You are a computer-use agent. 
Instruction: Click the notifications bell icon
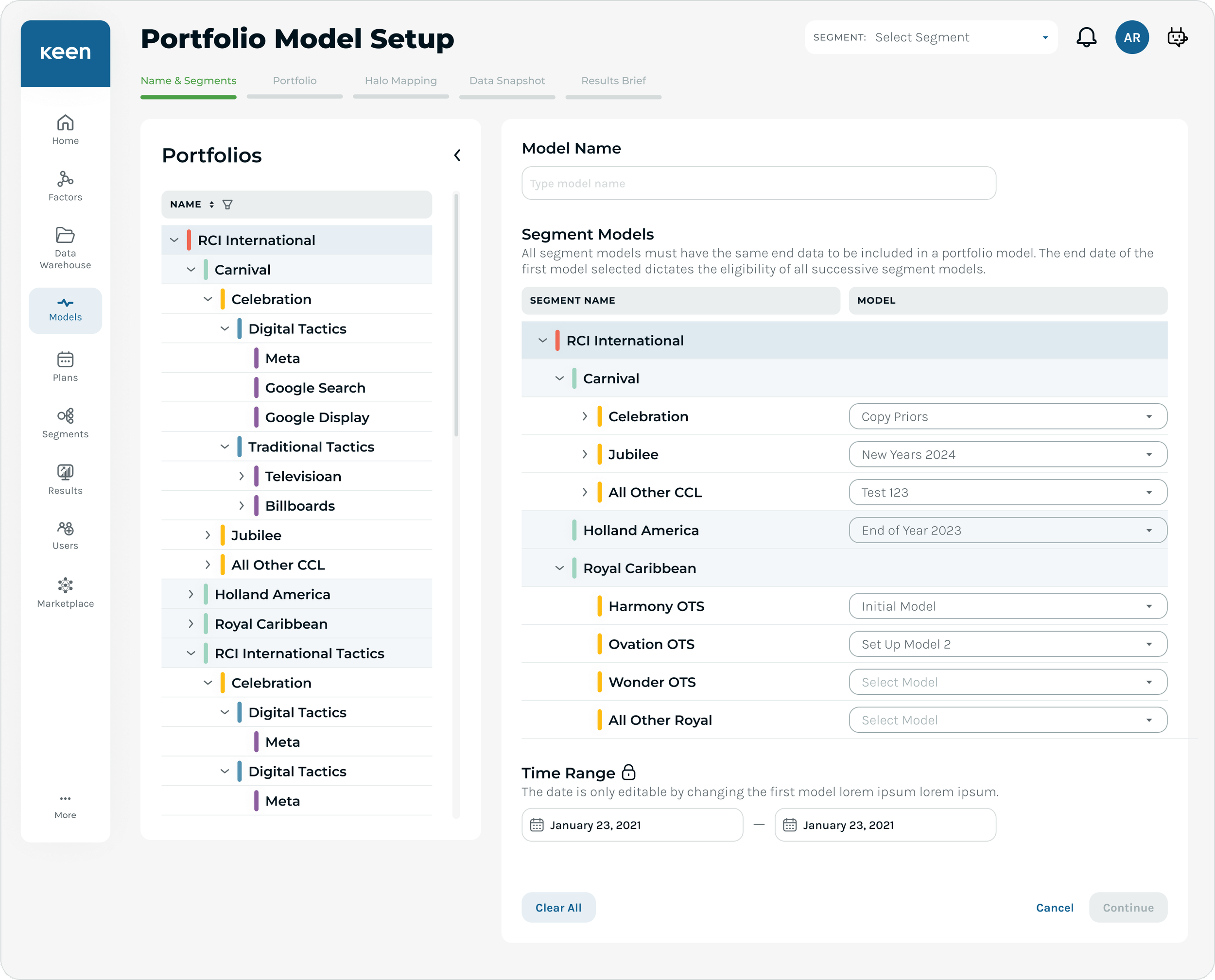[1086, 37]
